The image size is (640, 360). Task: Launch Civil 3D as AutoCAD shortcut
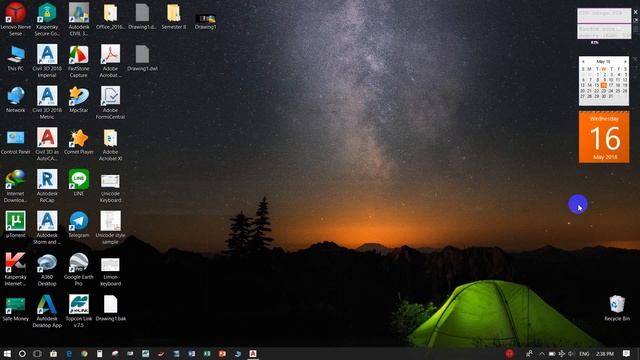[47, 144]
